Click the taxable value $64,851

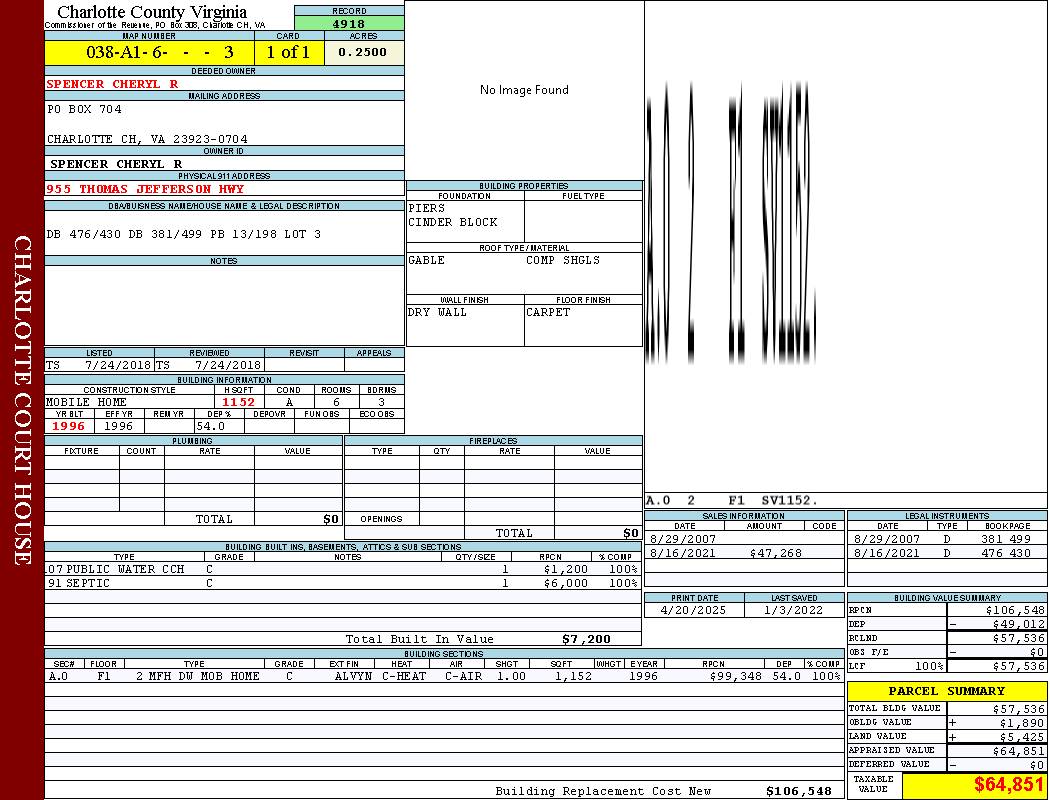[1009, 785]
